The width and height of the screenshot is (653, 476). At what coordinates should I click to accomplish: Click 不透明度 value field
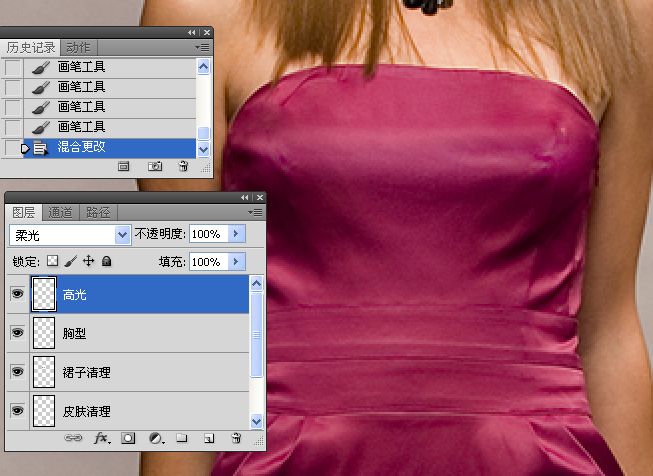click(x=208, y=234)
